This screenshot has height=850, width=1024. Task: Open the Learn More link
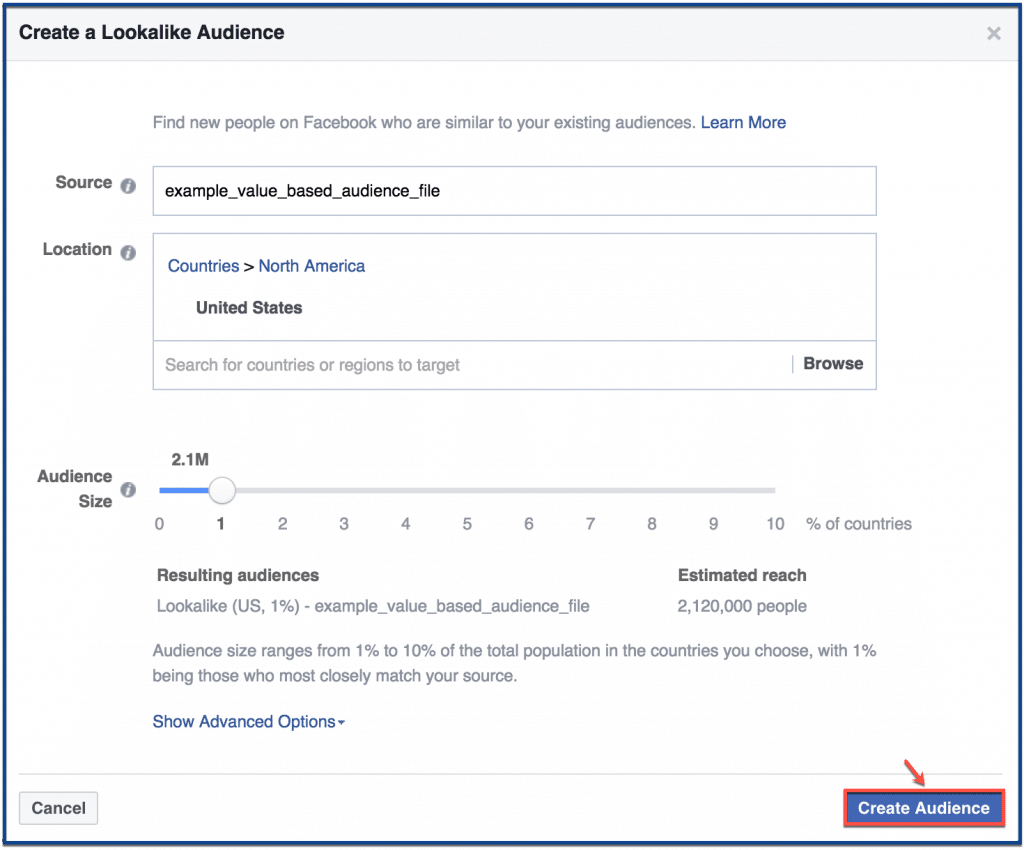[x=743, y=122]
